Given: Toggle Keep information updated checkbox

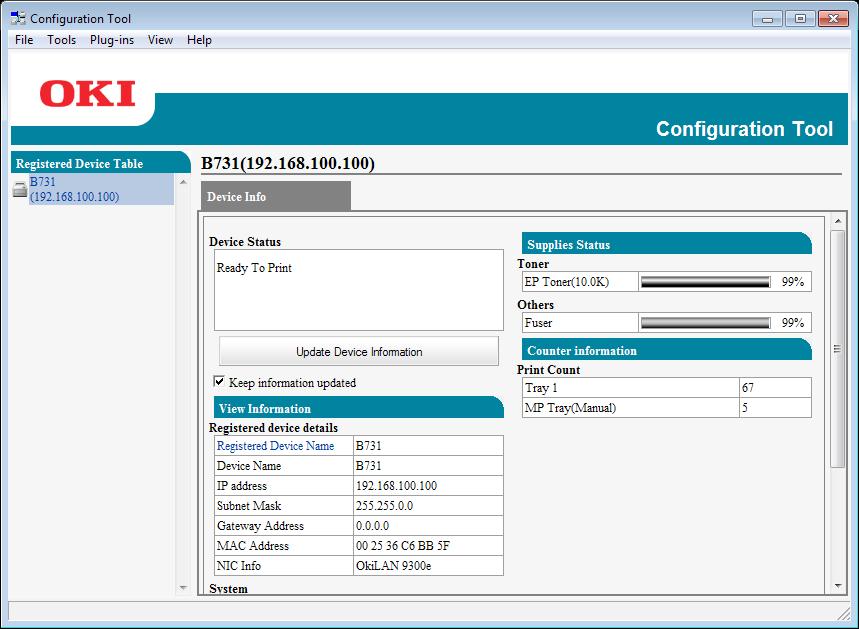Looking at the screenshot, I should [219, 381].
